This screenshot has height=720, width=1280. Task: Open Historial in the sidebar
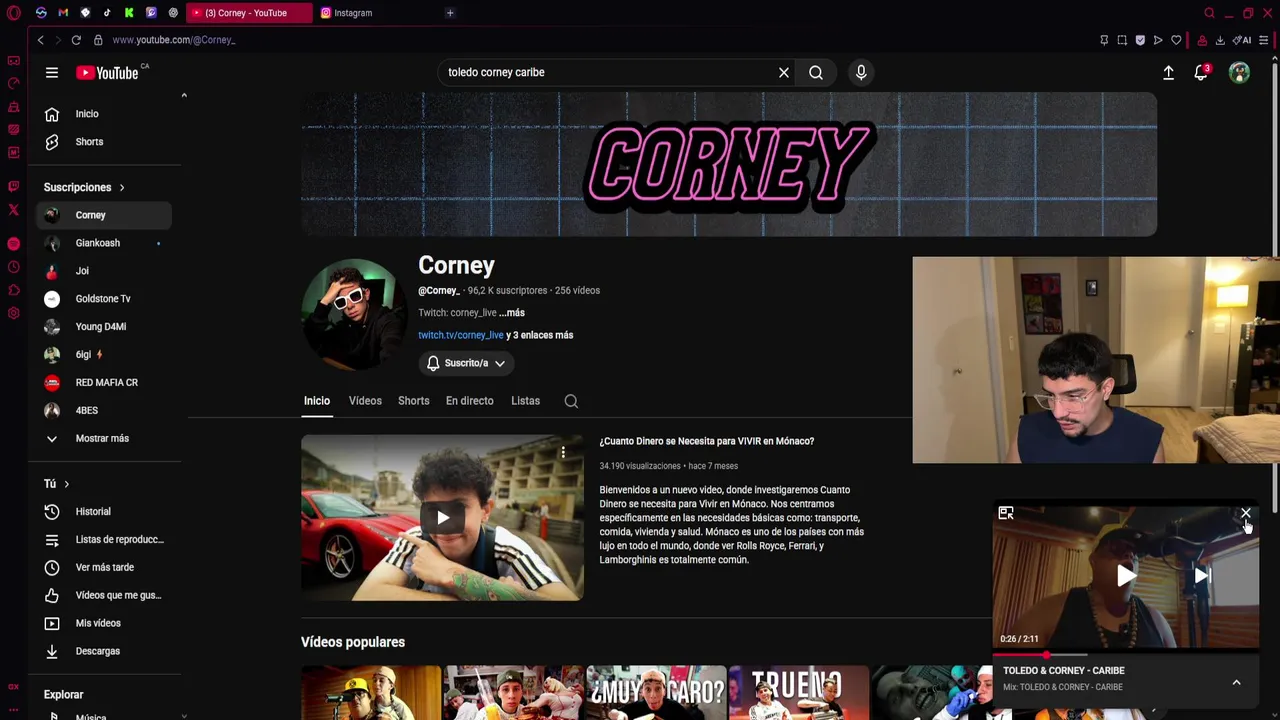[104, 512]
